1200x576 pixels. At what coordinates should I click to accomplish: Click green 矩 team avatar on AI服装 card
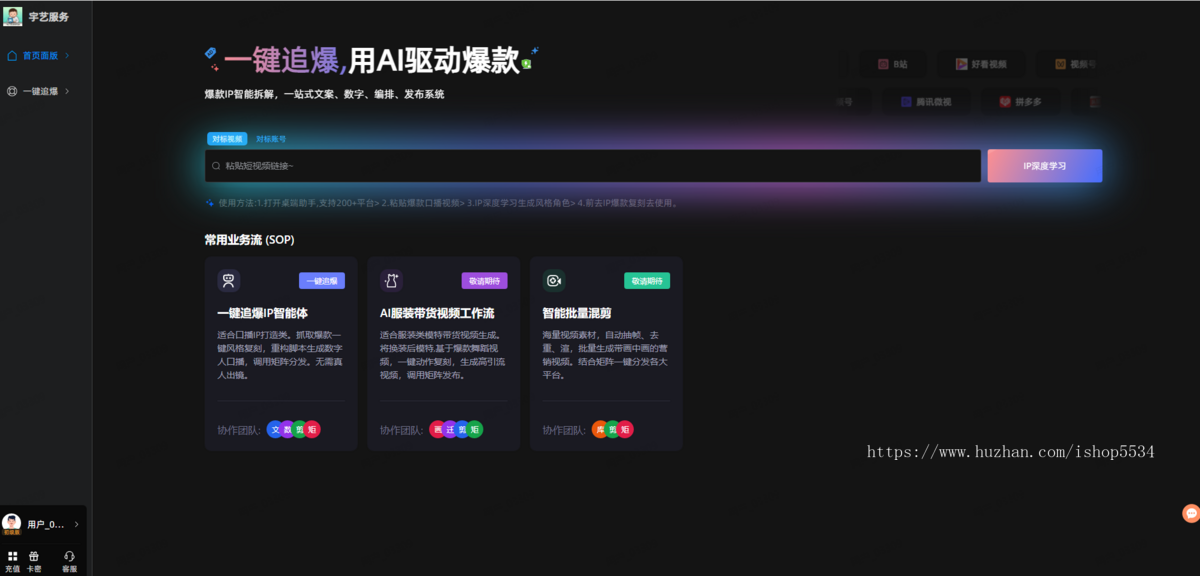pos(475,429)
